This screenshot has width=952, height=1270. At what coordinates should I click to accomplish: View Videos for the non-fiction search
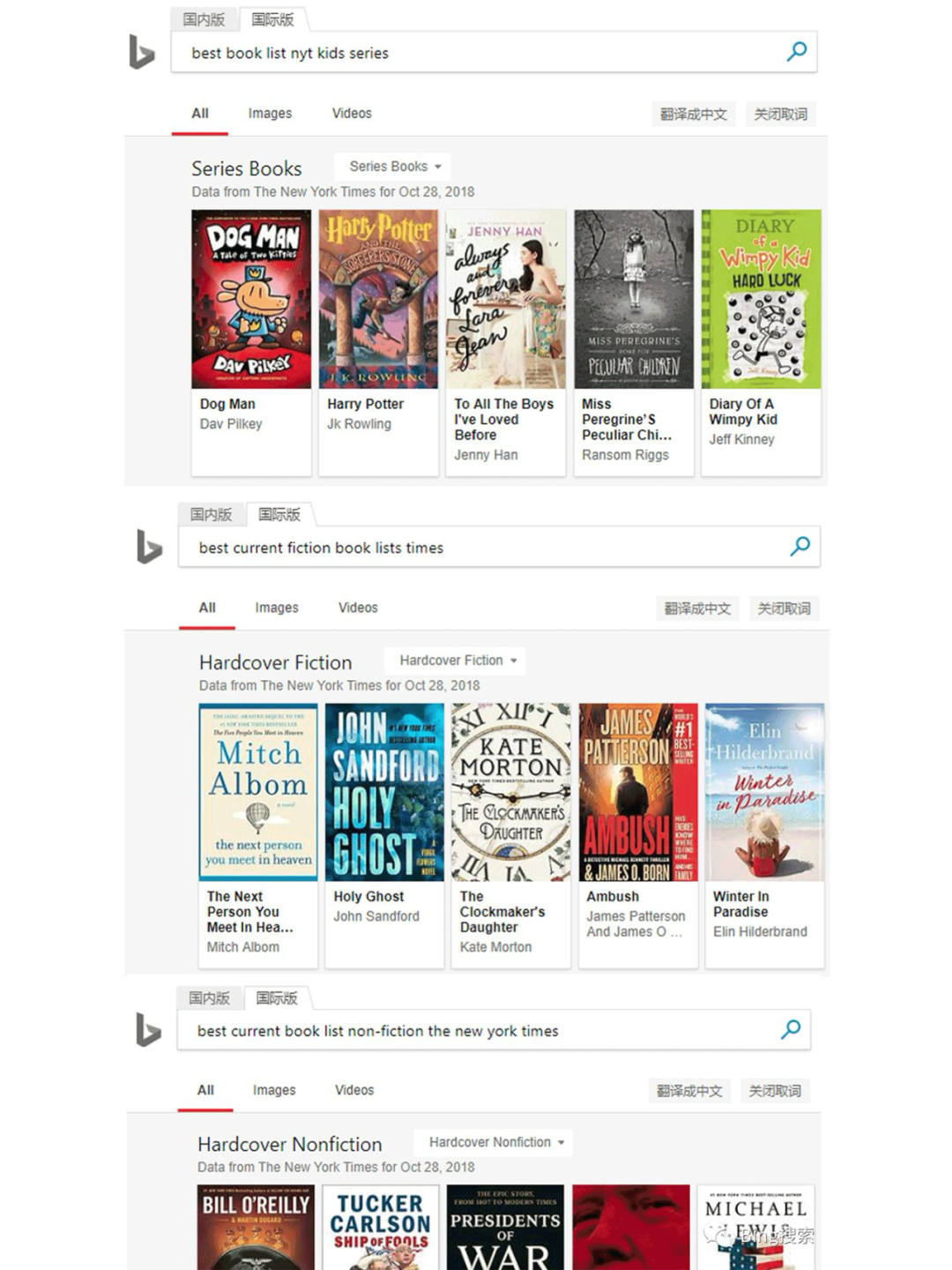354,1090
